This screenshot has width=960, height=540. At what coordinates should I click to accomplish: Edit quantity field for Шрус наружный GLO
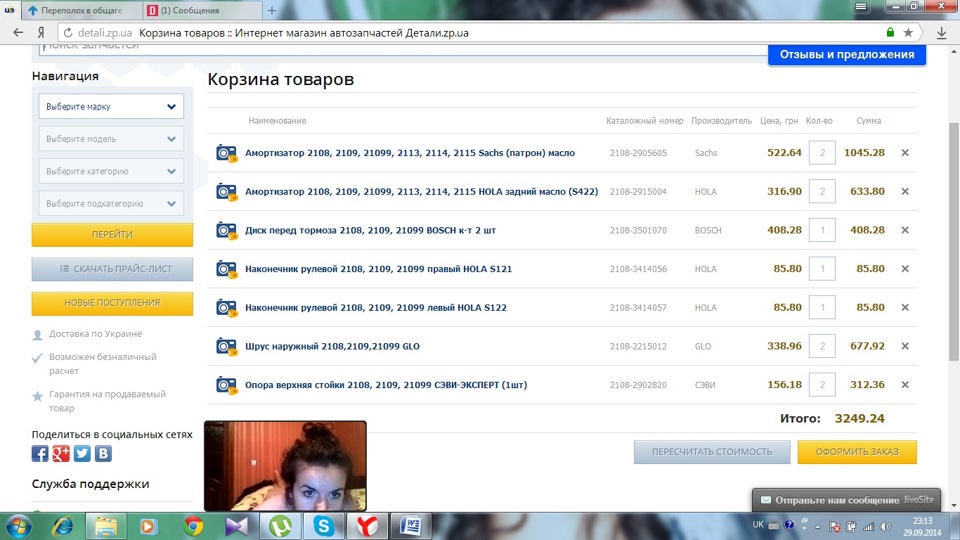click(822, 346)
